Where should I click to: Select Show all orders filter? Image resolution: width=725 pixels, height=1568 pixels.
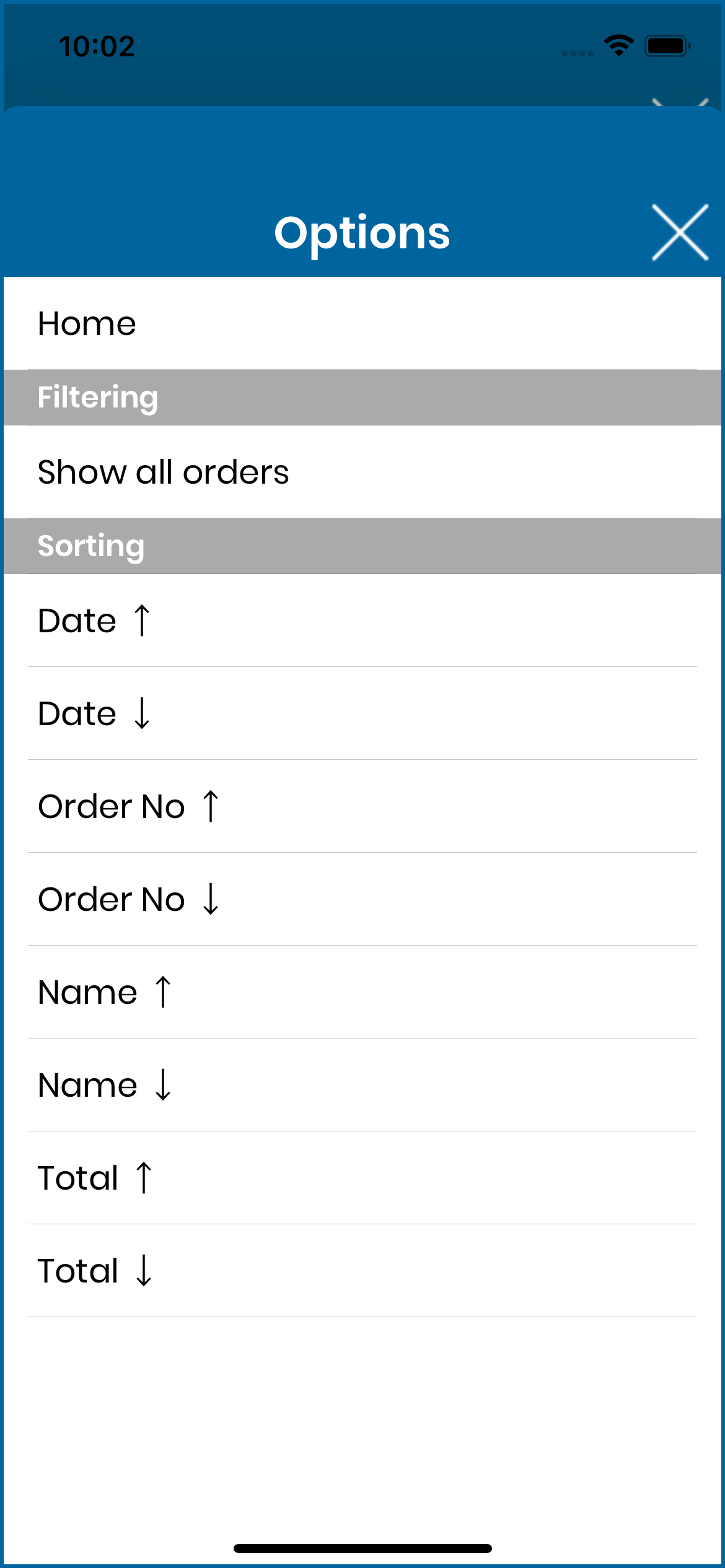point(362,472)
